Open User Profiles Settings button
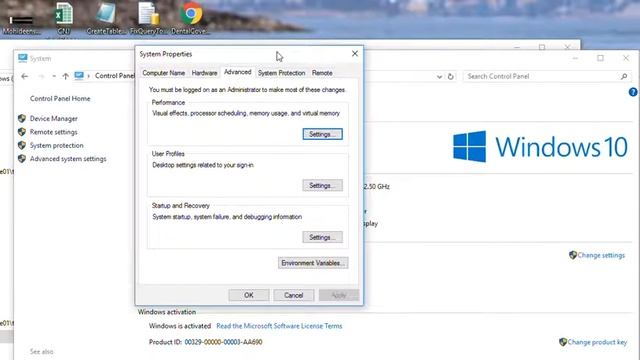Image resolution: width=640 pixels, height=360 pixels. [322, 185]
